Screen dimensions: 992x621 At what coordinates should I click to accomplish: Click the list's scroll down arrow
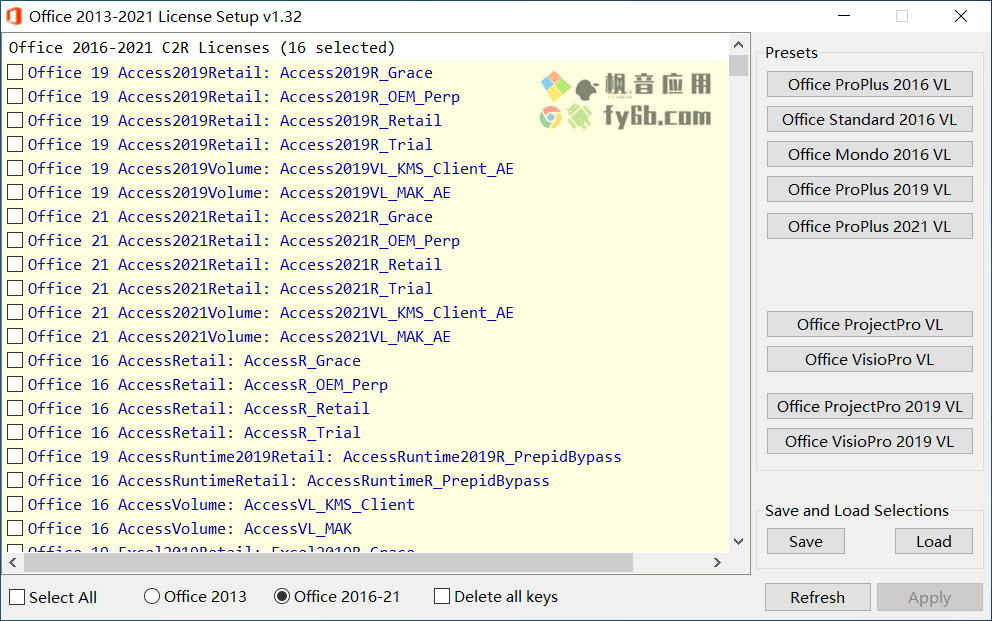point(738,541)
